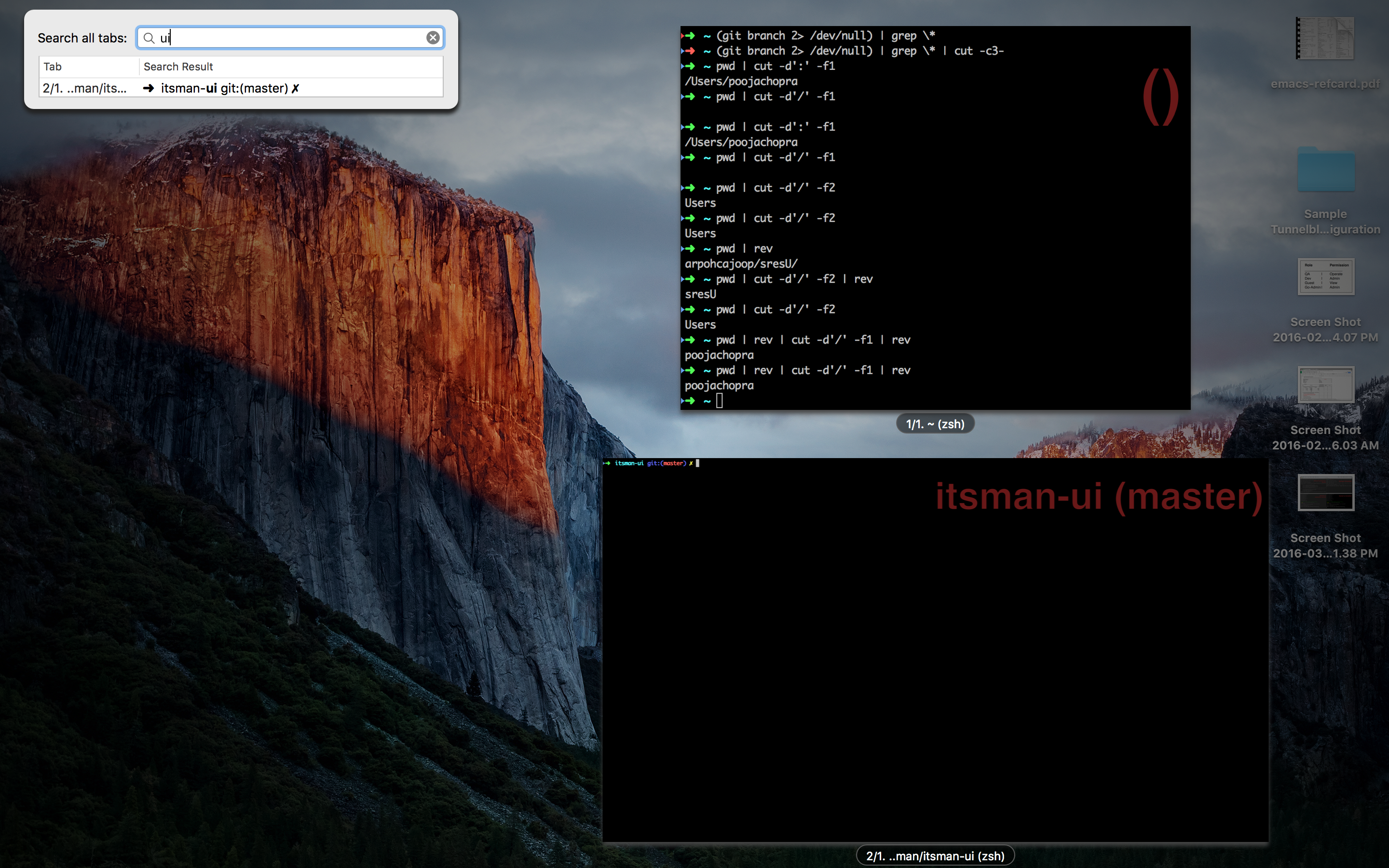Focus the 'Search all tabs' input field
The image size is (1389, 868).
click(x=290, y=38)
